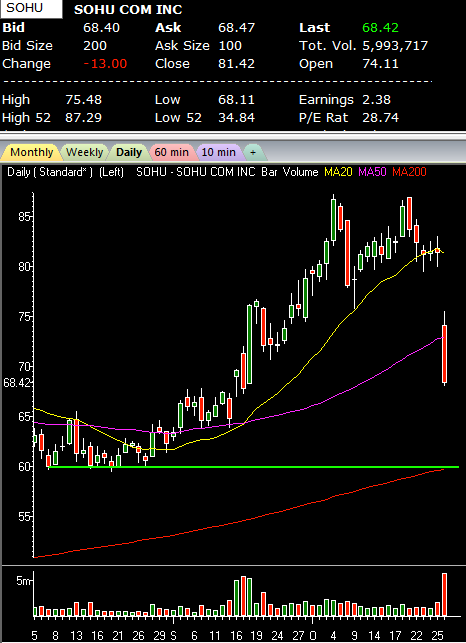Viewport: 466px width, 643px height.
Task: Click the Bid price 68.40
Action: point(101,27)
